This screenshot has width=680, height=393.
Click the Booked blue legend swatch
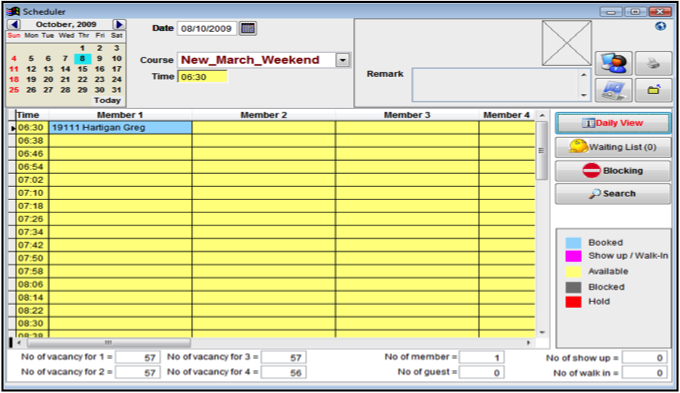(573, 242)
